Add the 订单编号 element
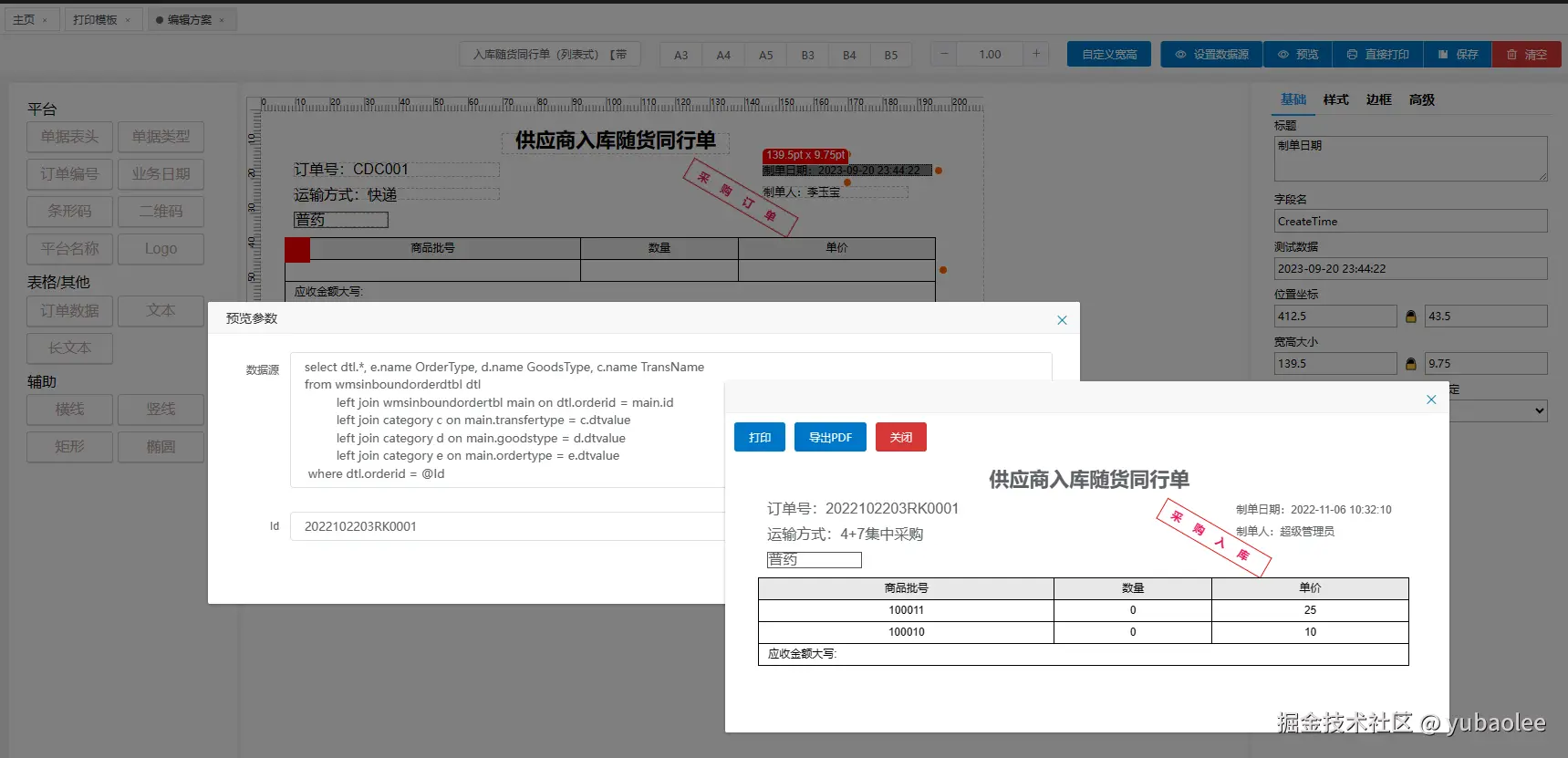 [69, 174]
